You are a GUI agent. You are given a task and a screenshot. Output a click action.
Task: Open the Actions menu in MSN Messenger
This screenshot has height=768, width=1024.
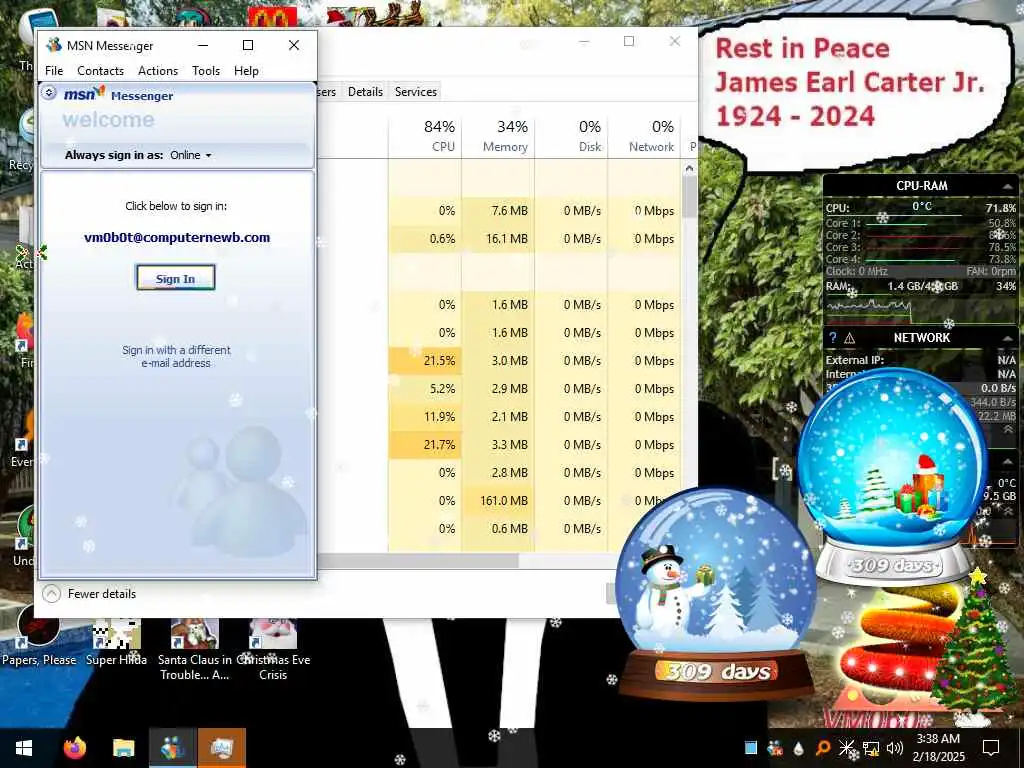pyautogui.click(x=157, y=71)
